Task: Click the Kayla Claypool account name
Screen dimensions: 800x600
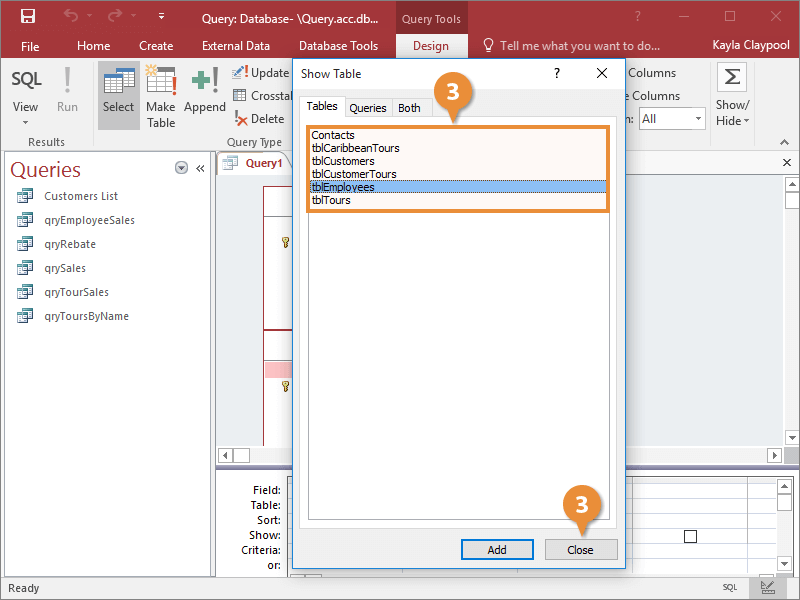Action: pos(751,45)
